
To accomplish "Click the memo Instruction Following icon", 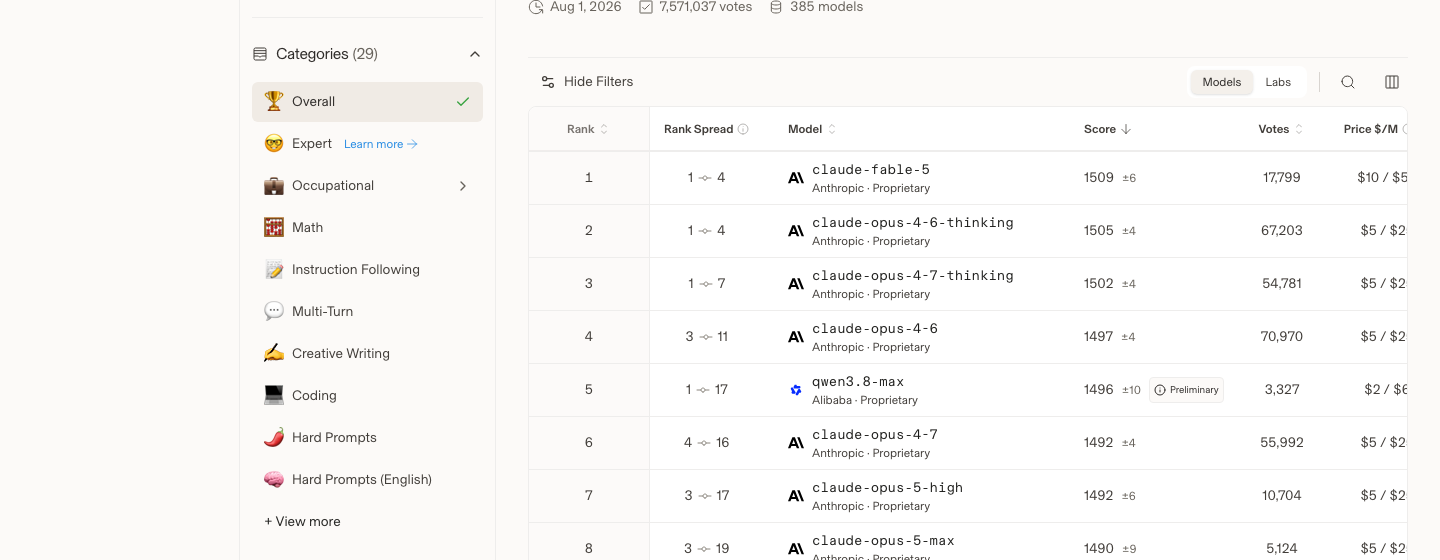I will [x=274, y=269].
